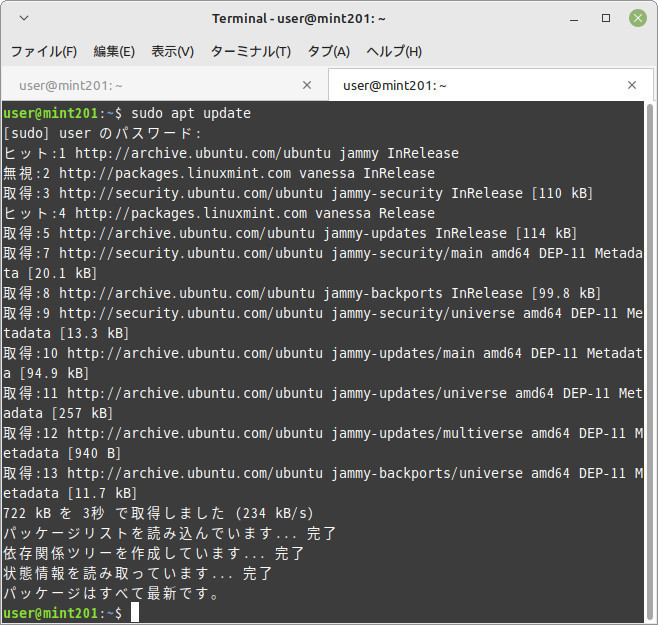The height and width of the screenshot is (625, 658).
Task: Click the '取得:12' jammy-updates/multiverse line
Action: click(x=323, y=434)
